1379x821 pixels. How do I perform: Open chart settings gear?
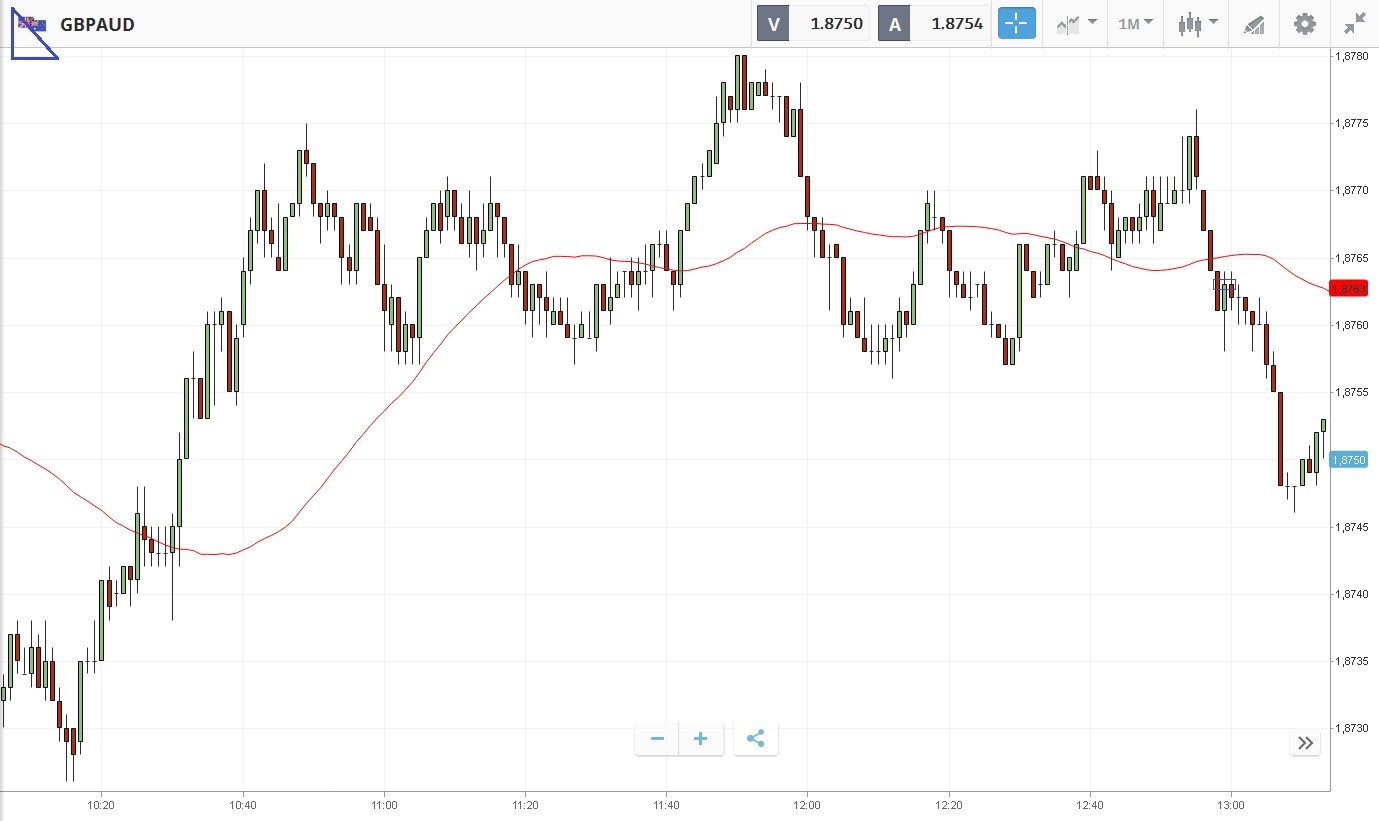[x=1305, y=23]
